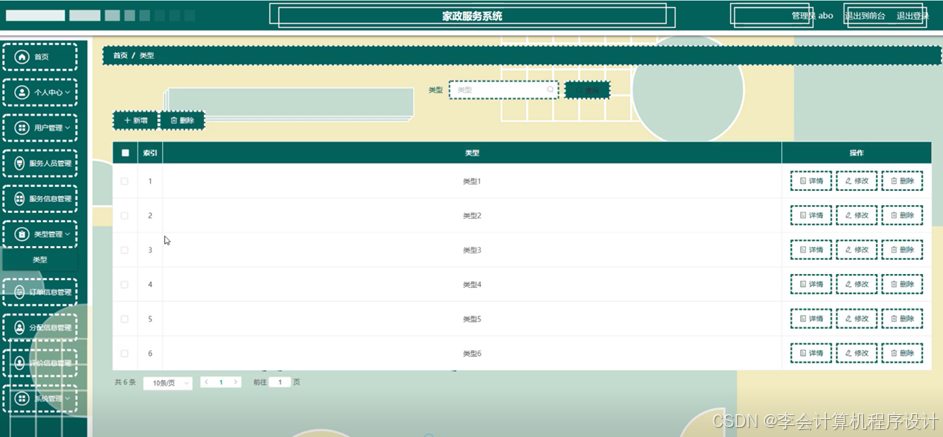Open the 10条/页 page size dropdown
This screenshot has width=943, height=437.
(x=168, y=383)
